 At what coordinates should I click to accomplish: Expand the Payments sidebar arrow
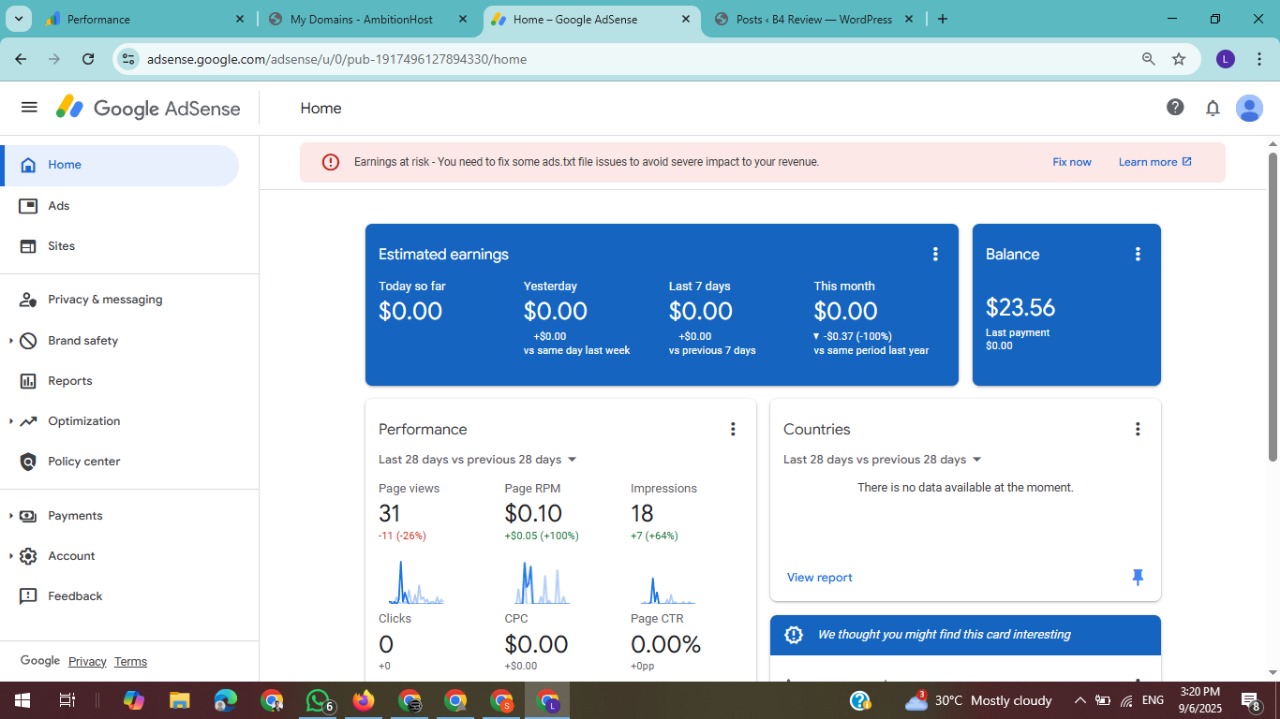point(10,516)
